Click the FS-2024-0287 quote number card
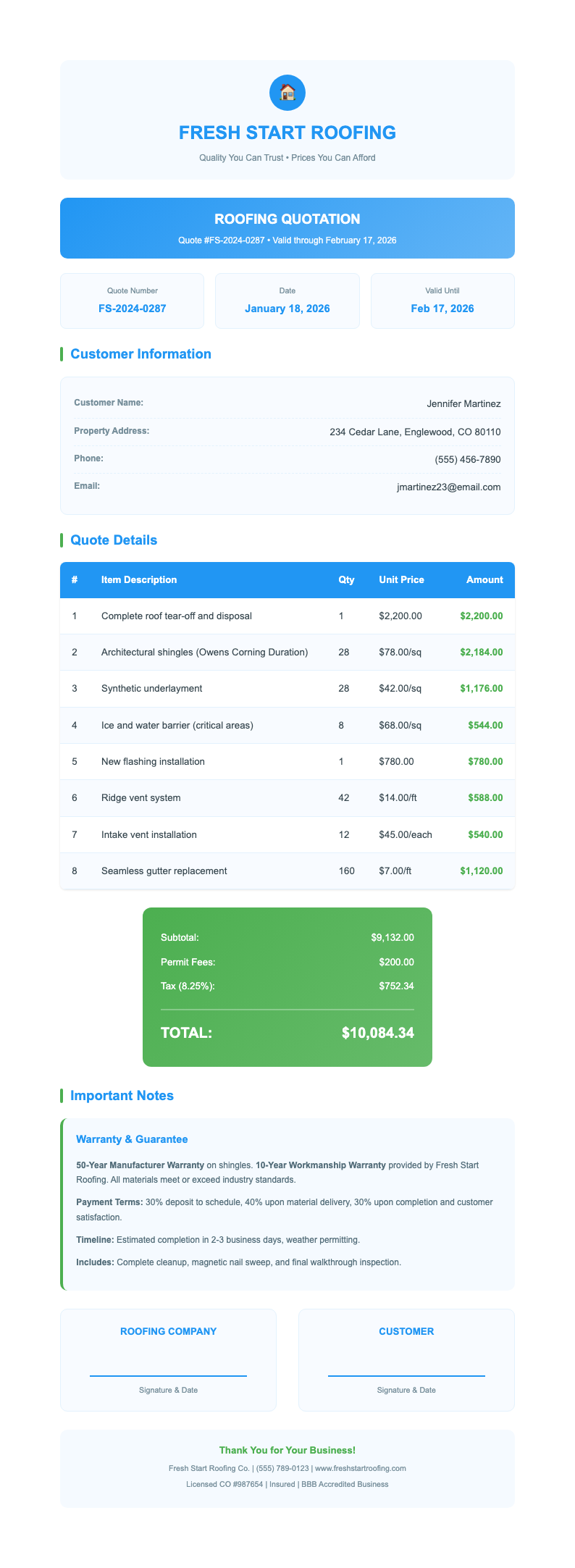The height and width of the screenshot is (1568, 575). (132, 301)
